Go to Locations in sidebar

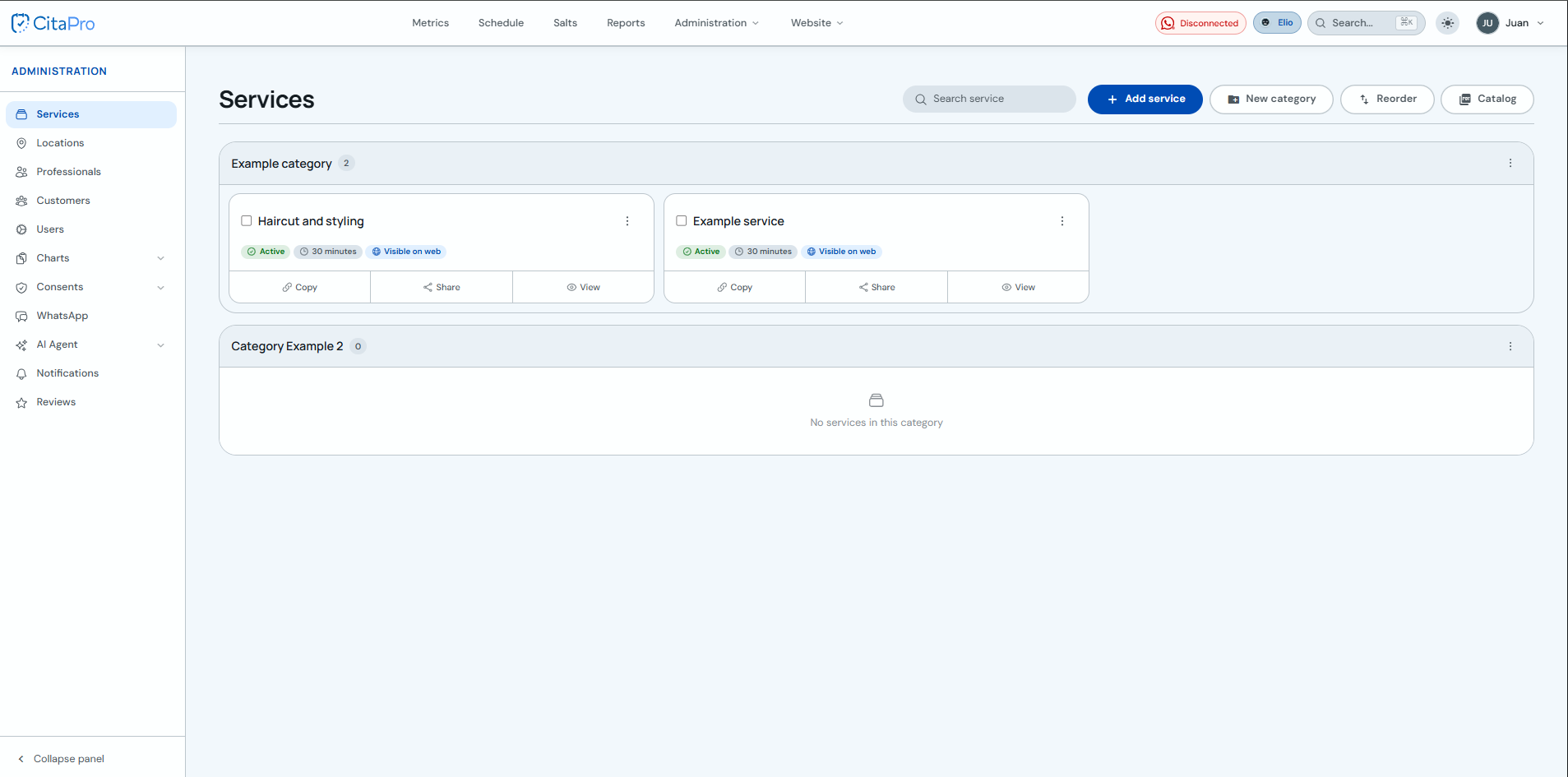coord(91,143)
